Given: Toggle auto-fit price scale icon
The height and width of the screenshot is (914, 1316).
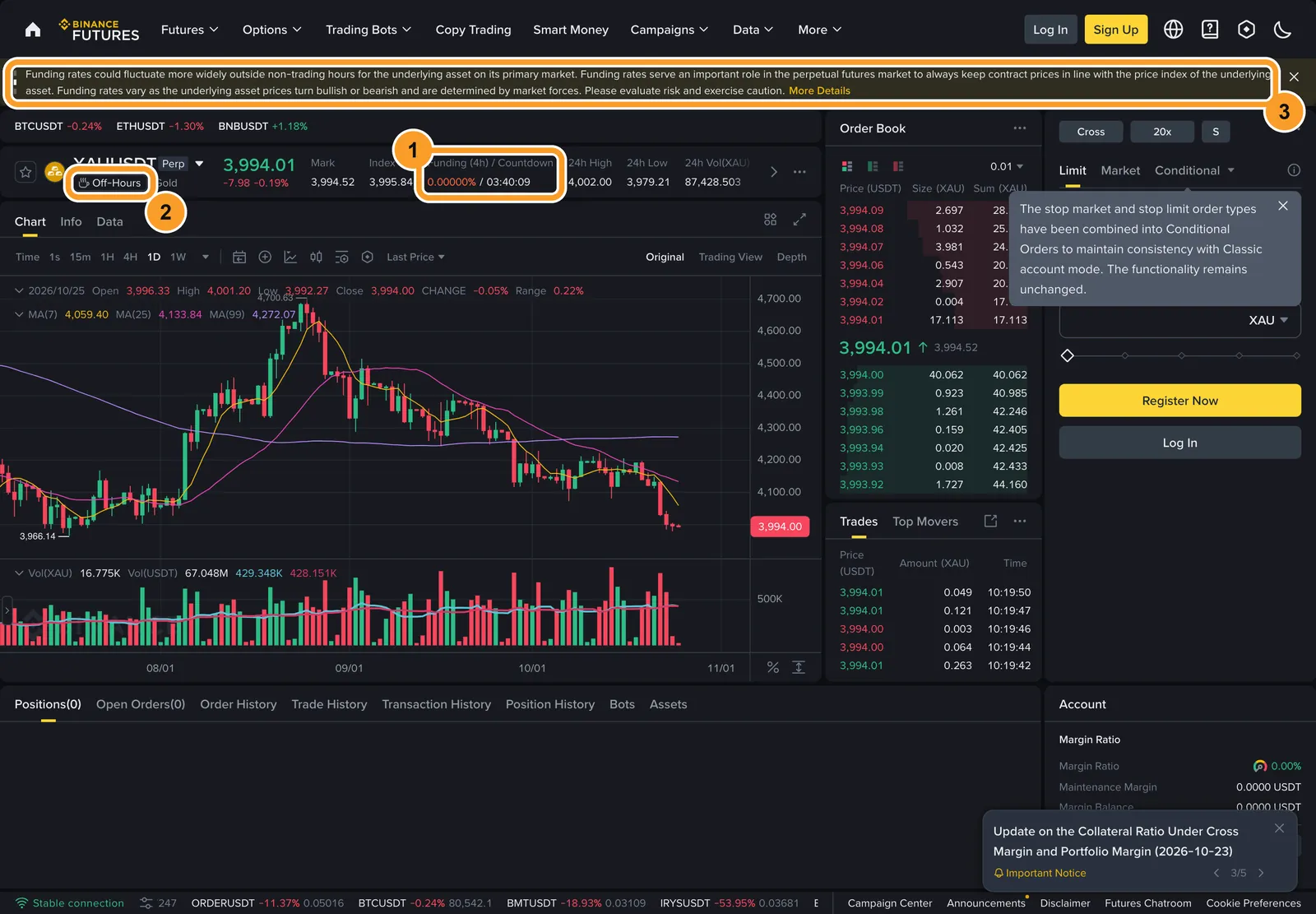Looking at the screenshot, I should click(799, 667).
